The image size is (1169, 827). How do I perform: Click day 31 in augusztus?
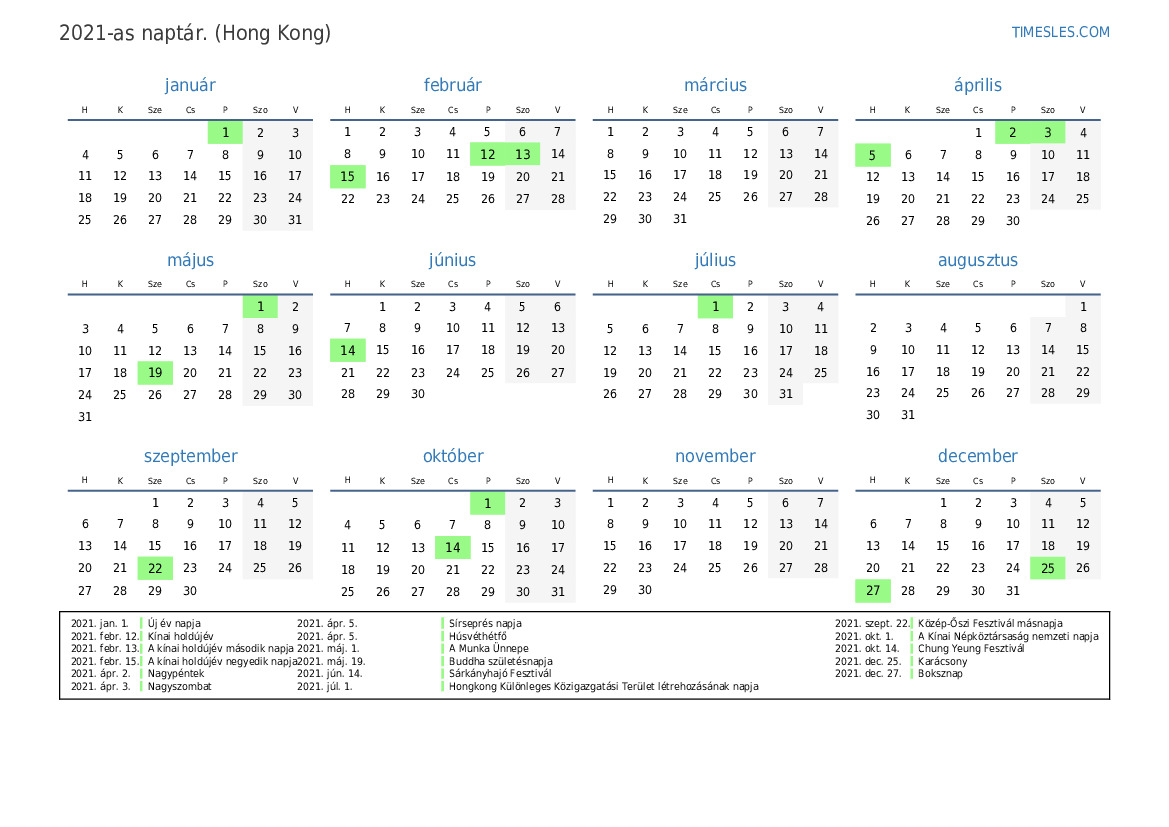907,415
